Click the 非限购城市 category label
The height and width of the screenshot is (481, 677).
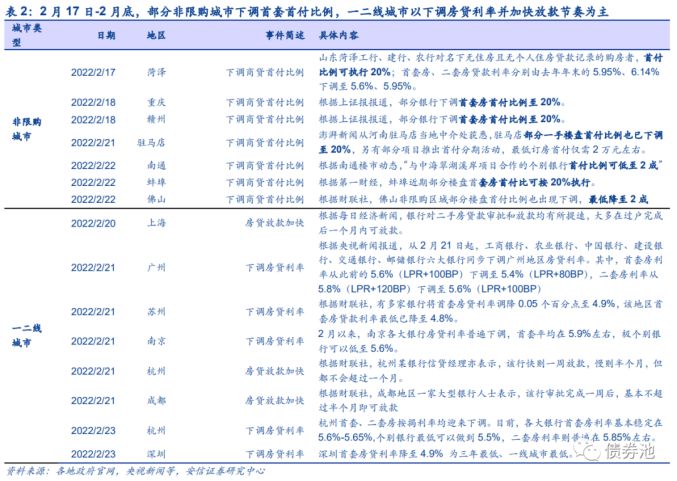27,129
